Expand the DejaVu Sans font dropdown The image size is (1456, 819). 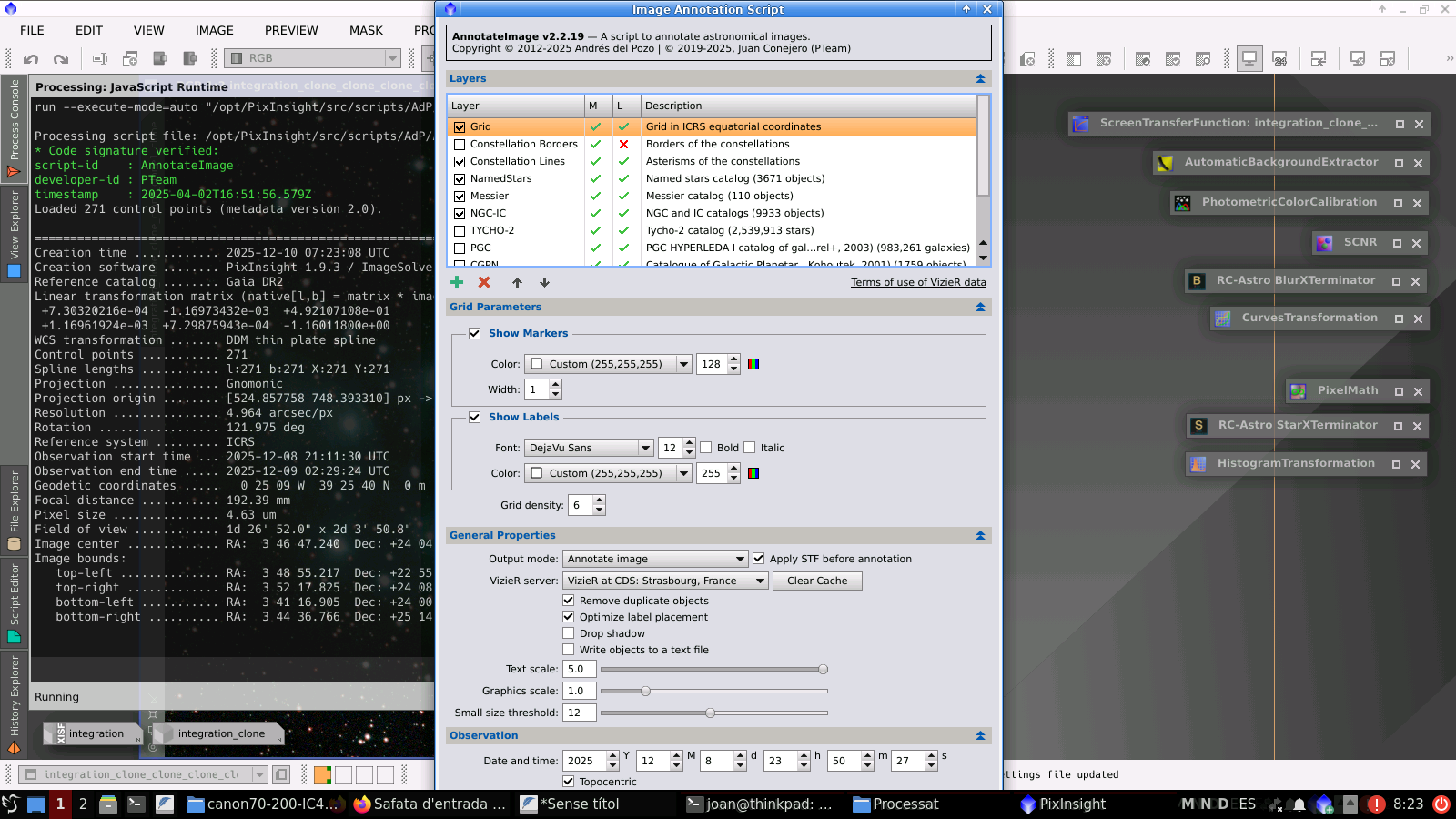click(x=645, y=448)
